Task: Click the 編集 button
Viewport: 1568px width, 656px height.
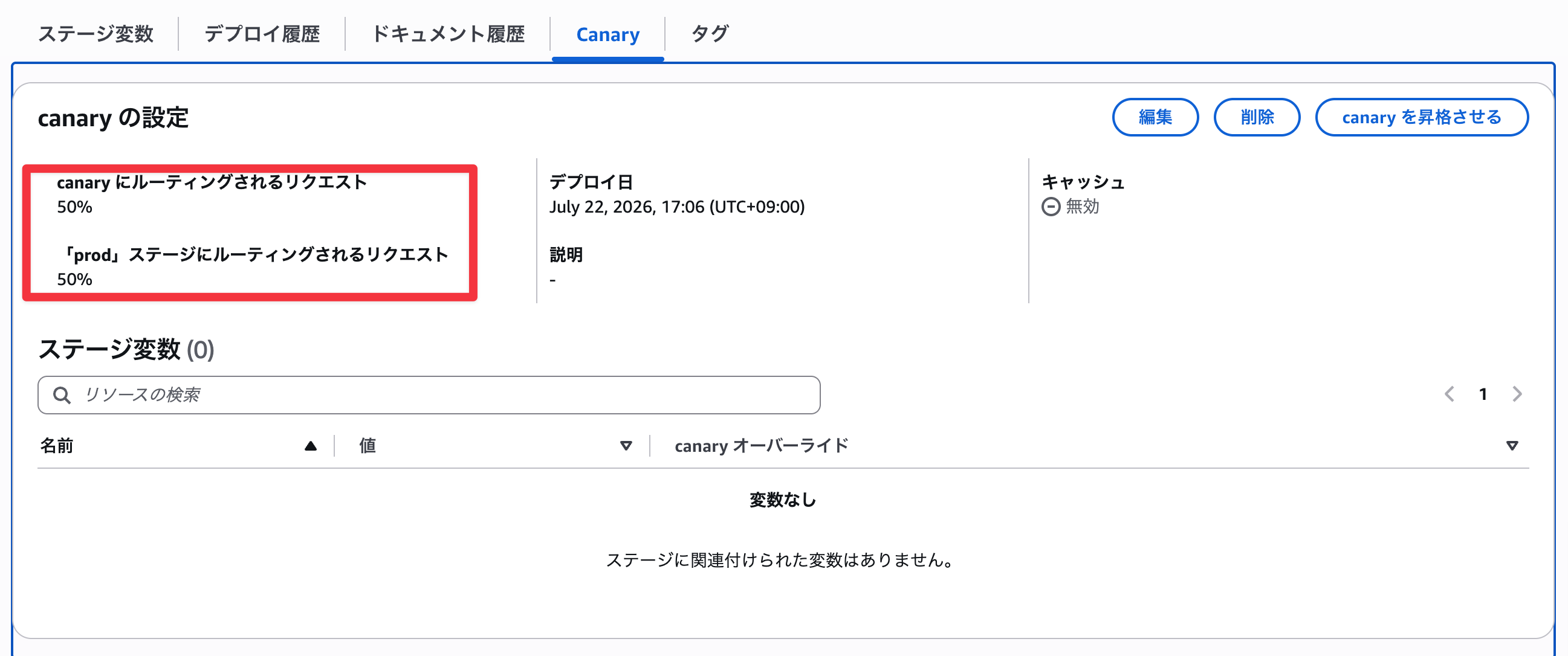Action: tap(1155, 117)
